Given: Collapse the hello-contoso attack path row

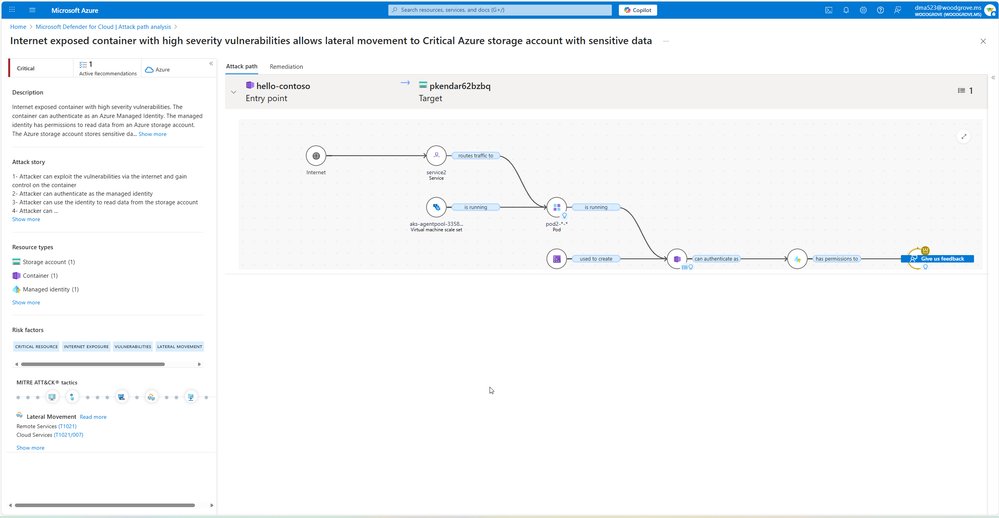Looking at the screenshot, I should [234, 92].
